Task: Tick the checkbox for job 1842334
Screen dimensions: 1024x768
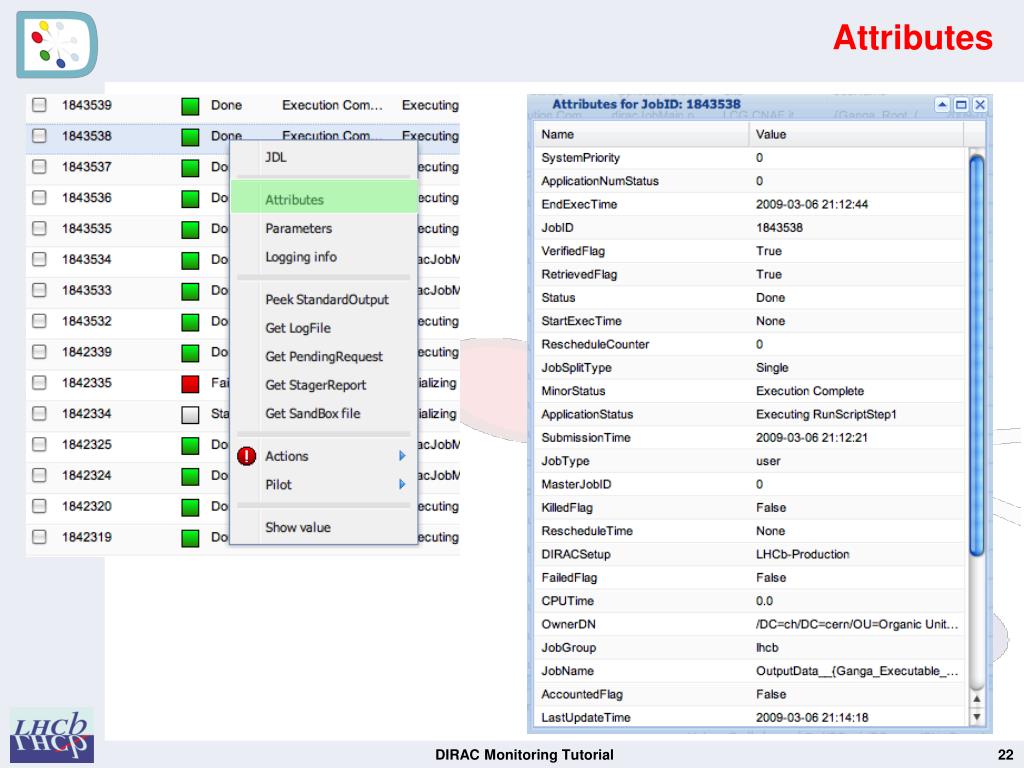Action: 39,413
